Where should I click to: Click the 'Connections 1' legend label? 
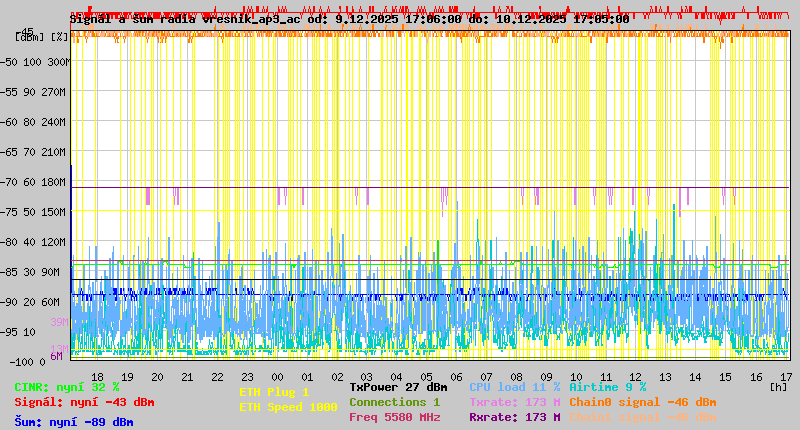(x=394, y=402)
